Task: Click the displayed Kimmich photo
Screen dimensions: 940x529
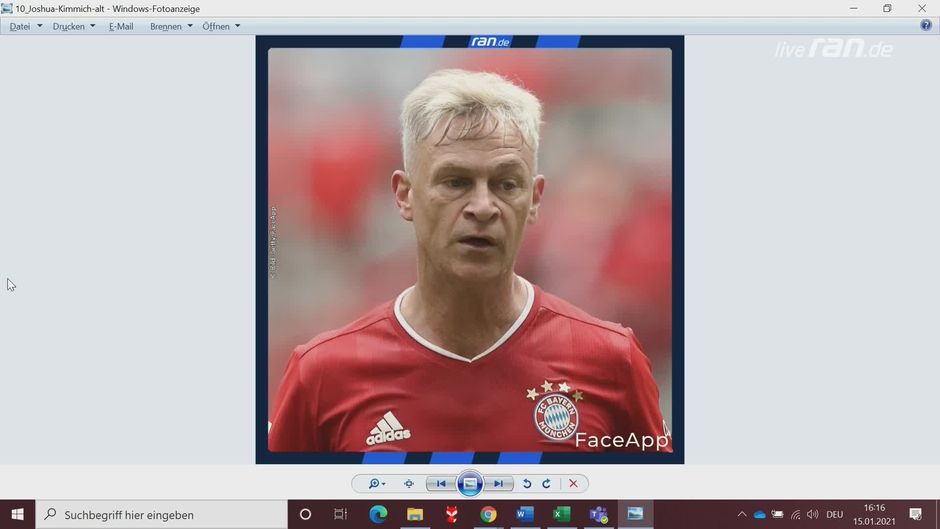Action: click(x=470, y=250)
